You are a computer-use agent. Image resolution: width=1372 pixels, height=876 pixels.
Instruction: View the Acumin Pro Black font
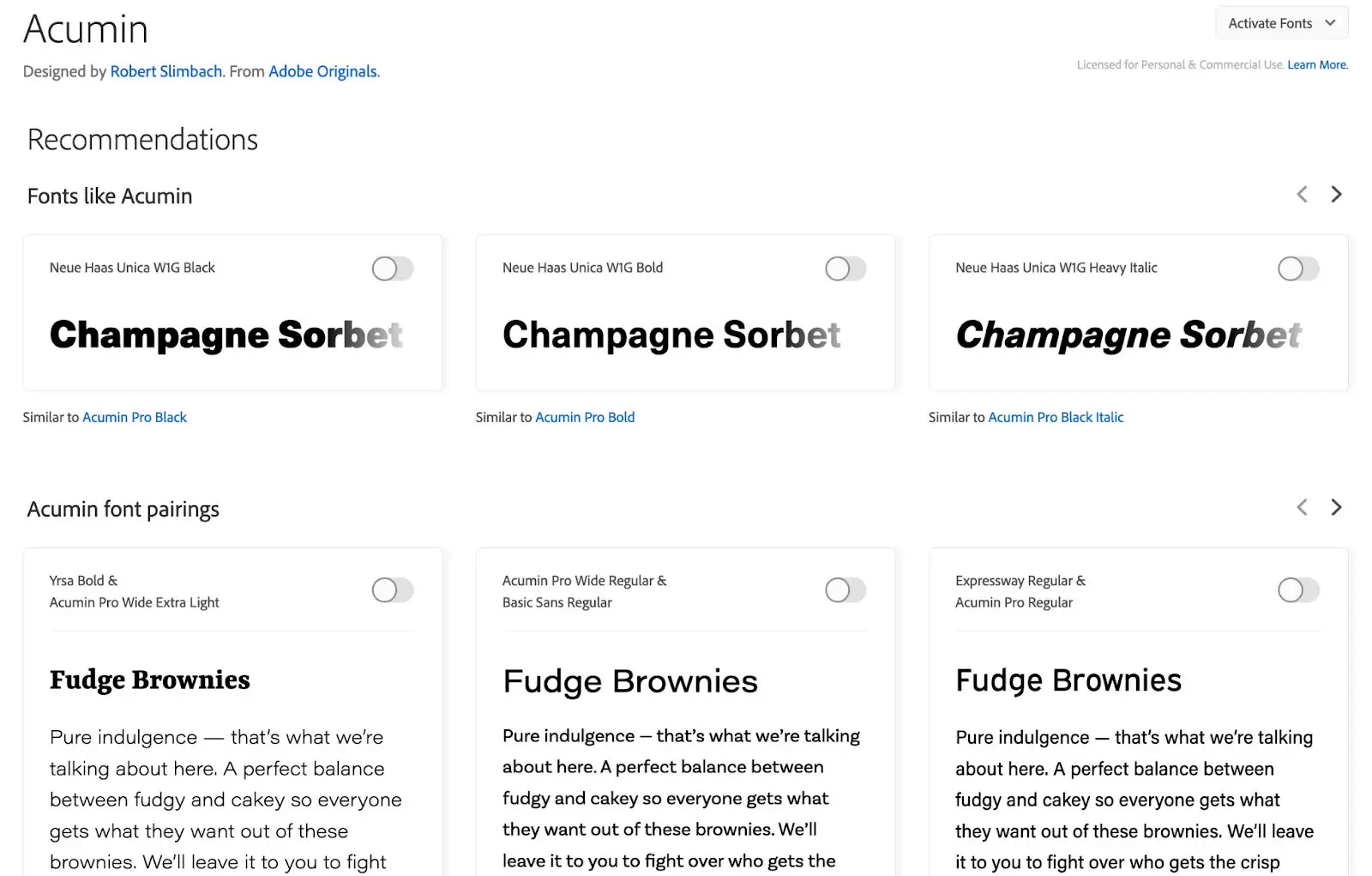click(135, 417)
